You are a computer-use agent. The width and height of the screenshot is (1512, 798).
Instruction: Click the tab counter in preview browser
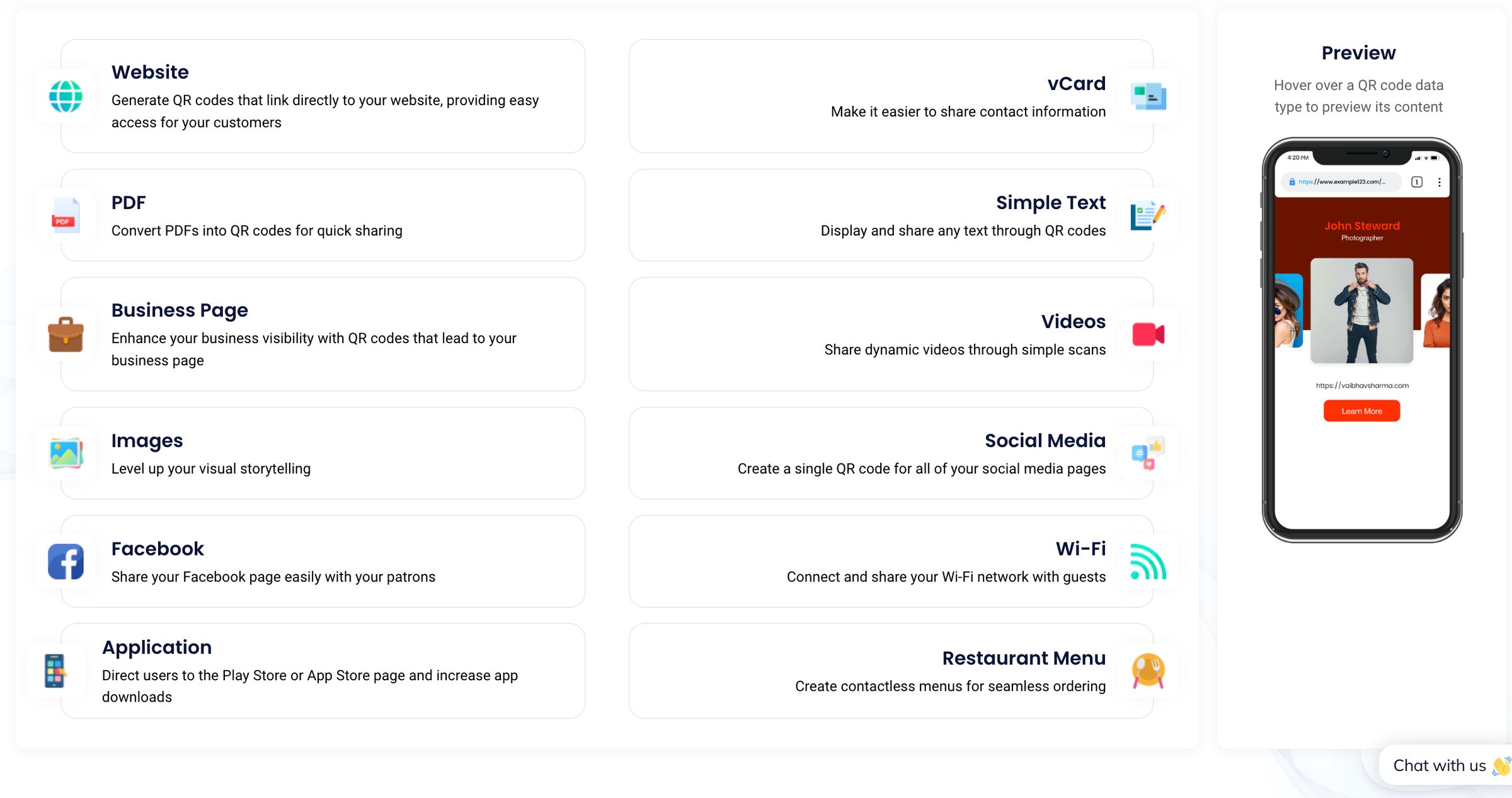[1416, 182]
